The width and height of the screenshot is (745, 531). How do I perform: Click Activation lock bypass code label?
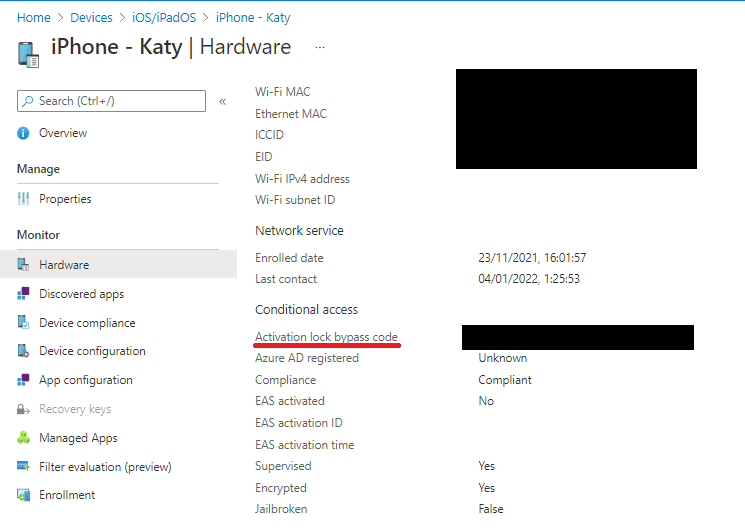pos(326,337)
